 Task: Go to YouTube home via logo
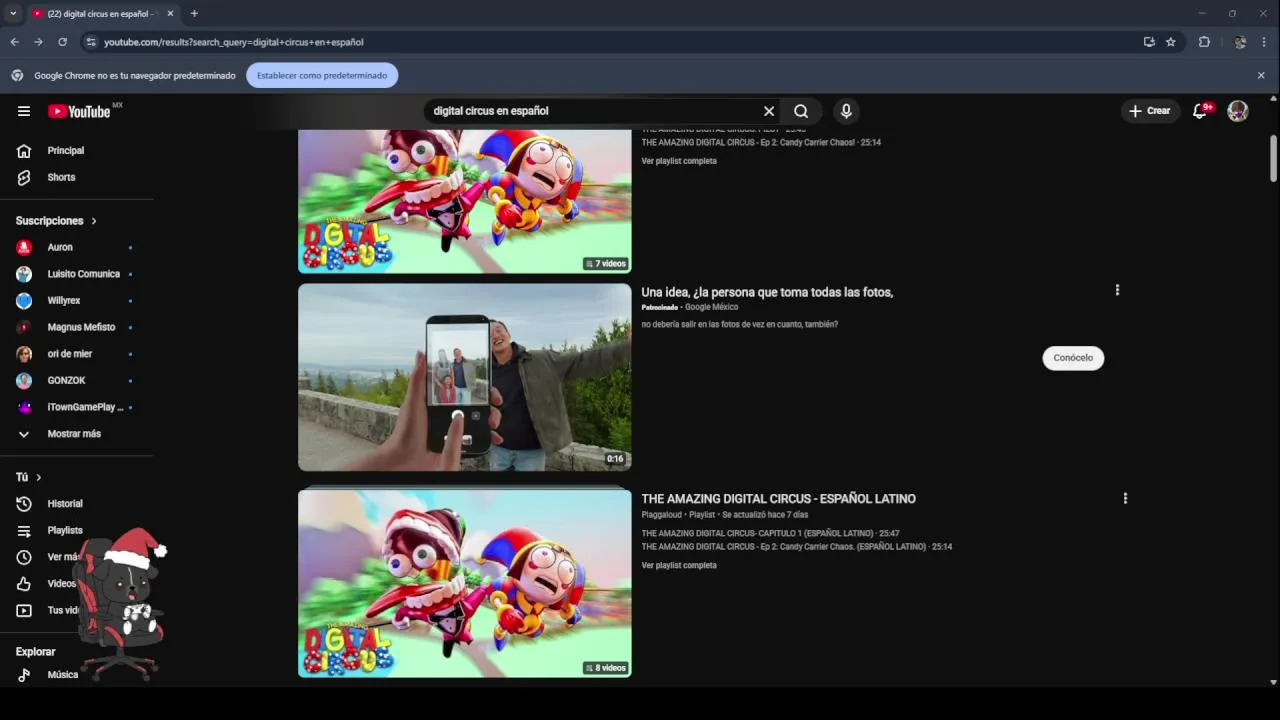[x=78, y=111]
